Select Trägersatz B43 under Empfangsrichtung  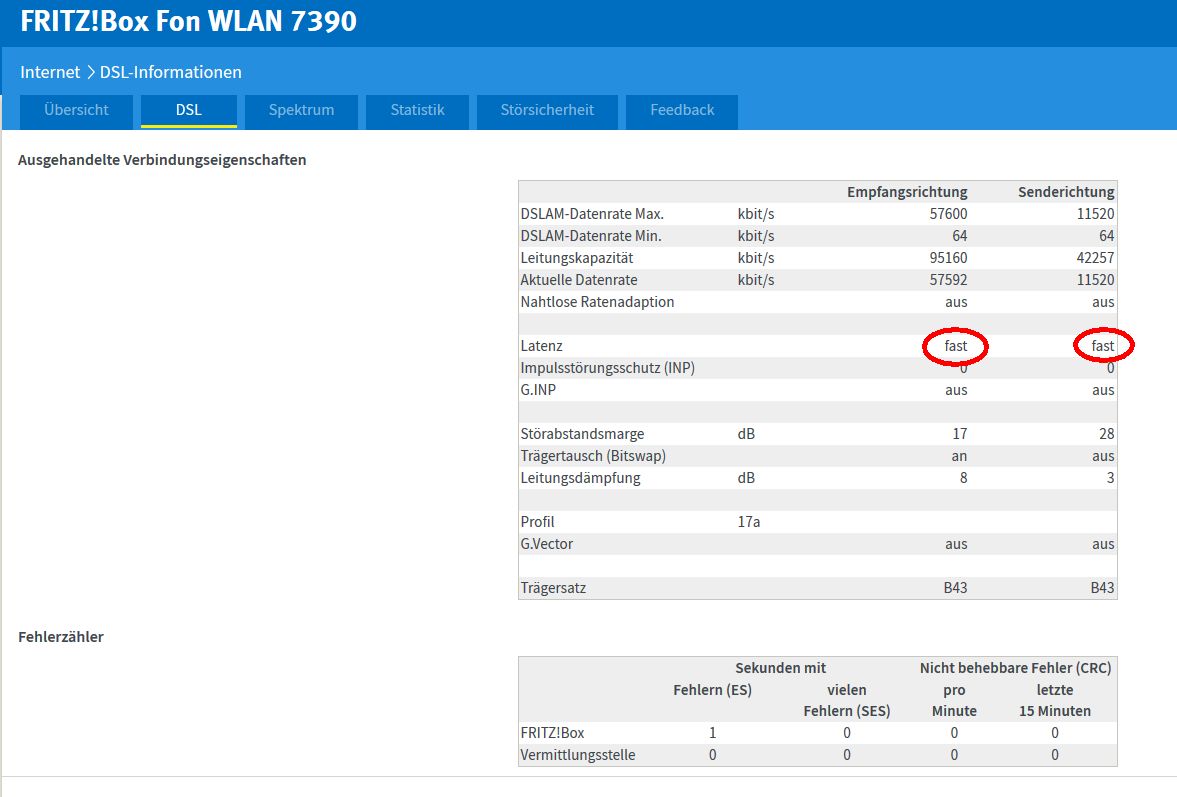(x=956, y=588)
